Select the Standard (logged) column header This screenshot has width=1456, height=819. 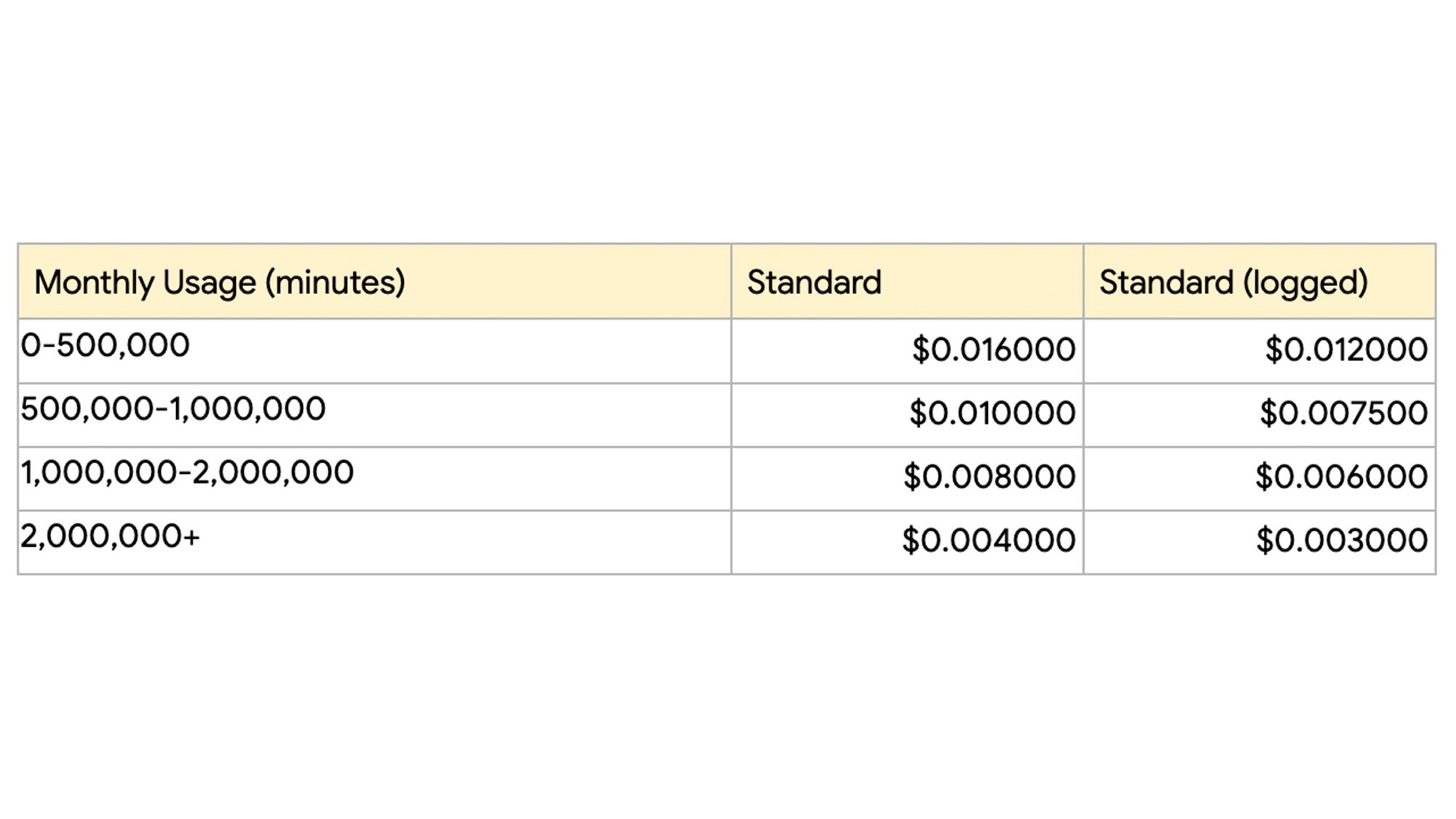(x=1259, y=282)
